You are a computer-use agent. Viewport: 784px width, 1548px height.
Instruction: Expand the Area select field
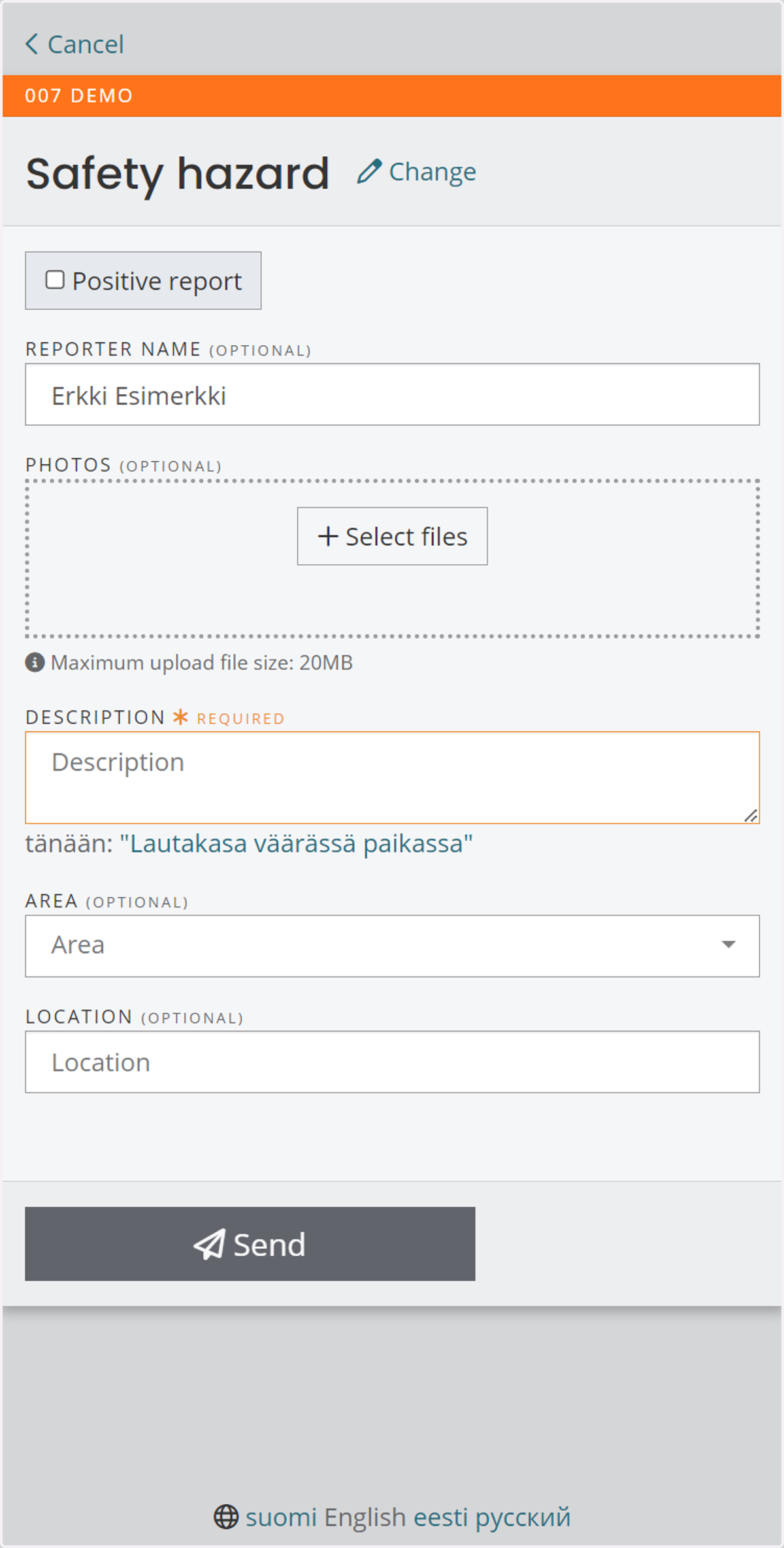coord(392,946)
